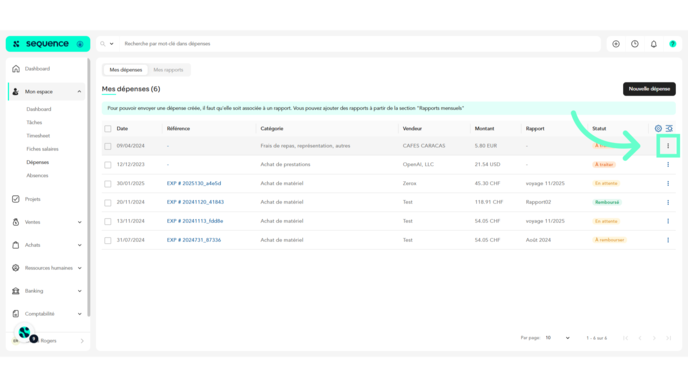Open the clock timer icon
The height and width of the screenshot is (387, 688).
(635, 44)
